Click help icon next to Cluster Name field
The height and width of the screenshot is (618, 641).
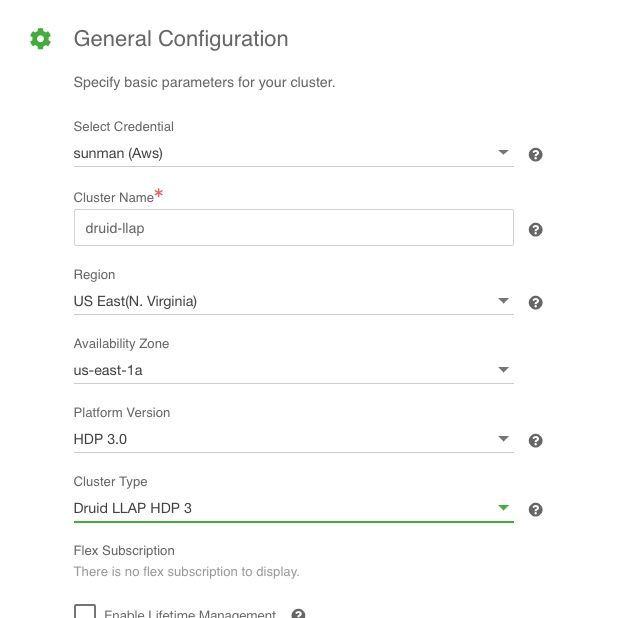(x=535, y=229)
